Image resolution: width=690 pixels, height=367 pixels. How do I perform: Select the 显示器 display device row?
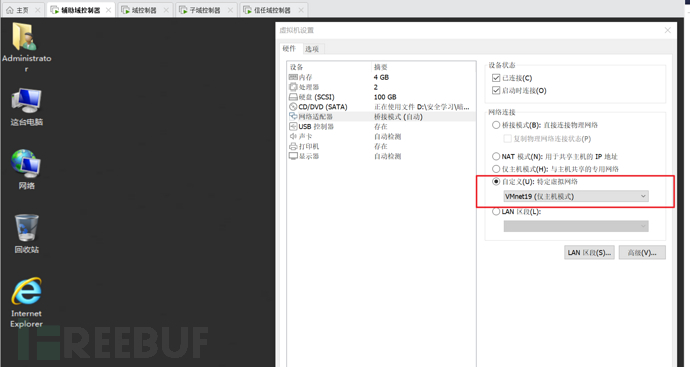pos(382,156)
